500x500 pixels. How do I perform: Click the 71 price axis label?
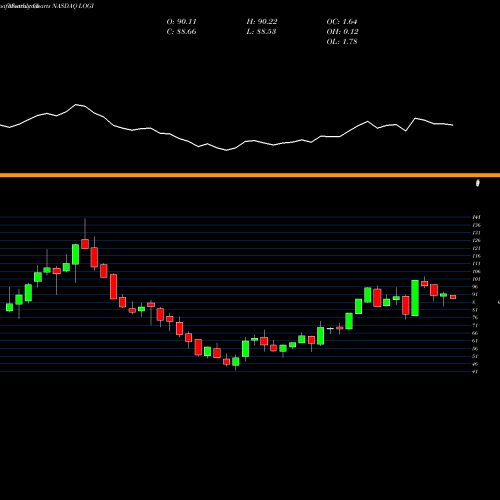click(x=475, y=325)
